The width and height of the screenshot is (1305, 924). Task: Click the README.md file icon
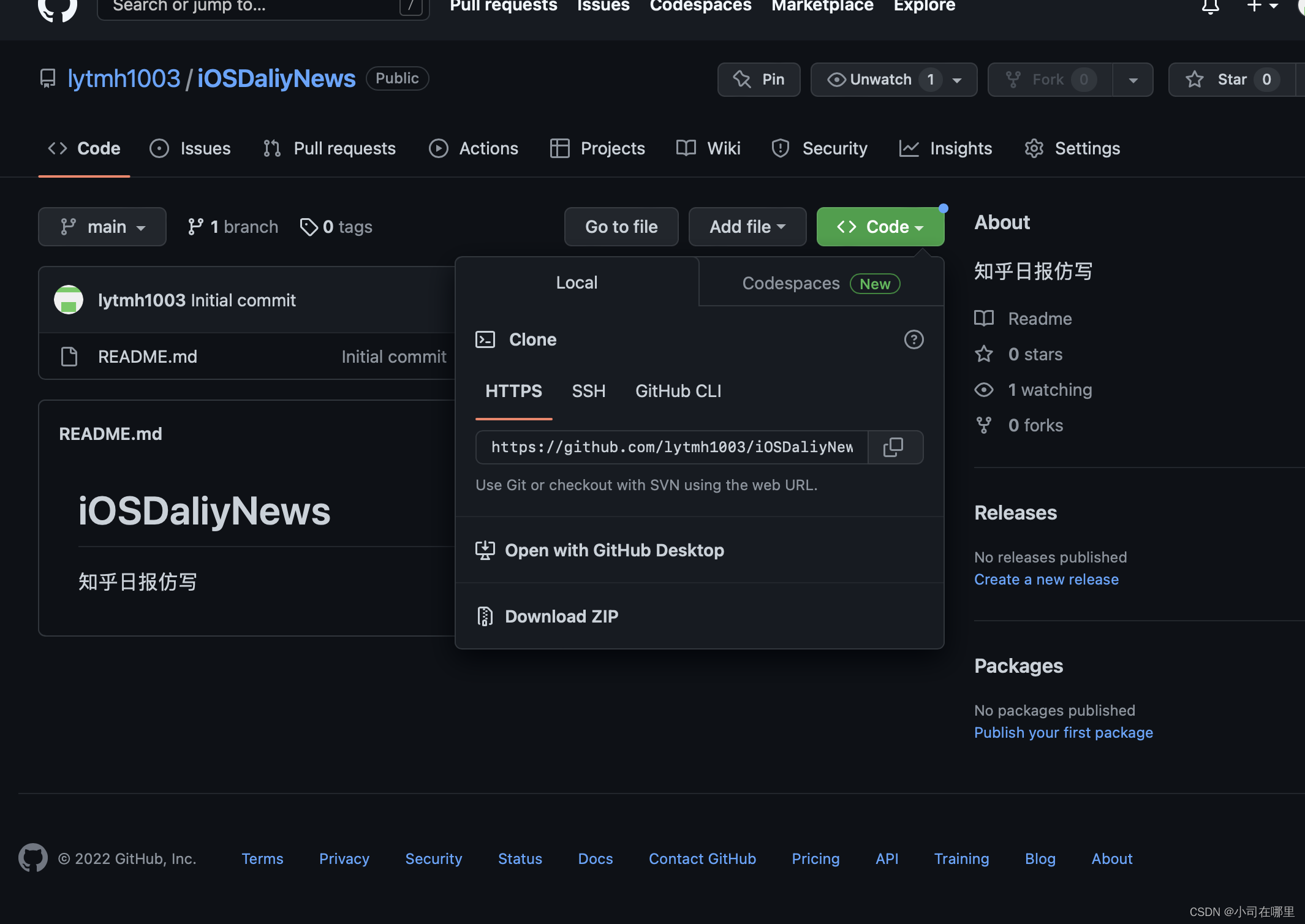tap(69, 357)
